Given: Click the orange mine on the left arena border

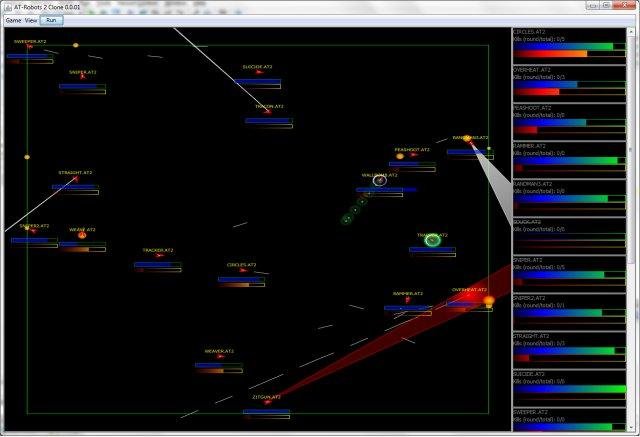Looking at the screenshot, I should click(27, 157).
